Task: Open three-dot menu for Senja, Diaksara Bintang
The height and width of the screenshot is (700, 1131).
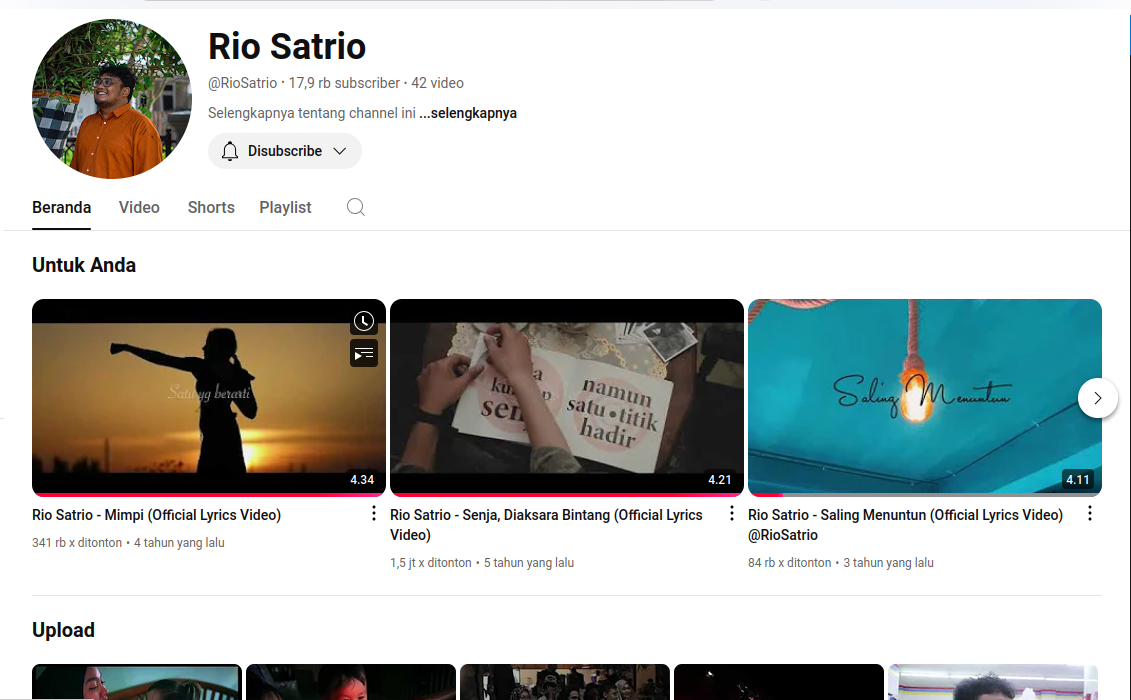Action: 731,513
